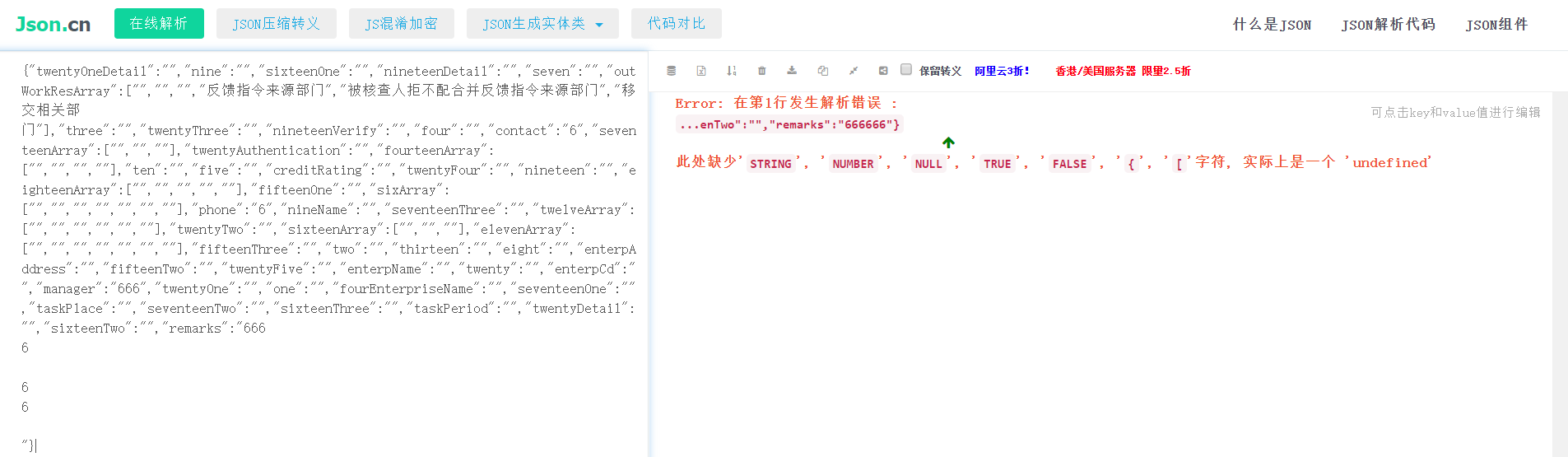1568x457 pixels.
Task: Open the JSON压缩转义 tab
Action: (x=277, y=24)
